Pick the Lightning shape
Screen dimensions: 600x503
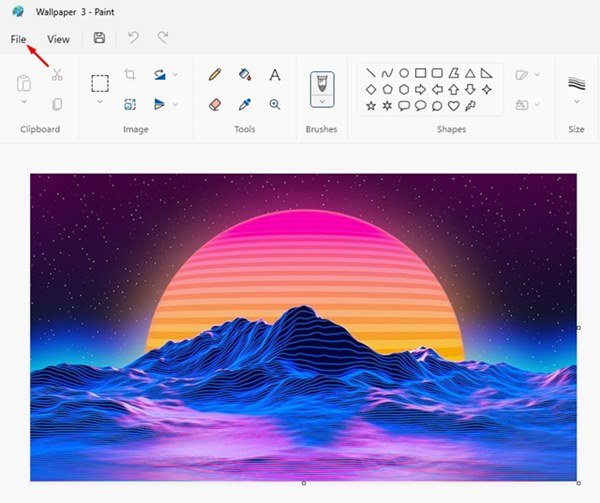[470, 106]
